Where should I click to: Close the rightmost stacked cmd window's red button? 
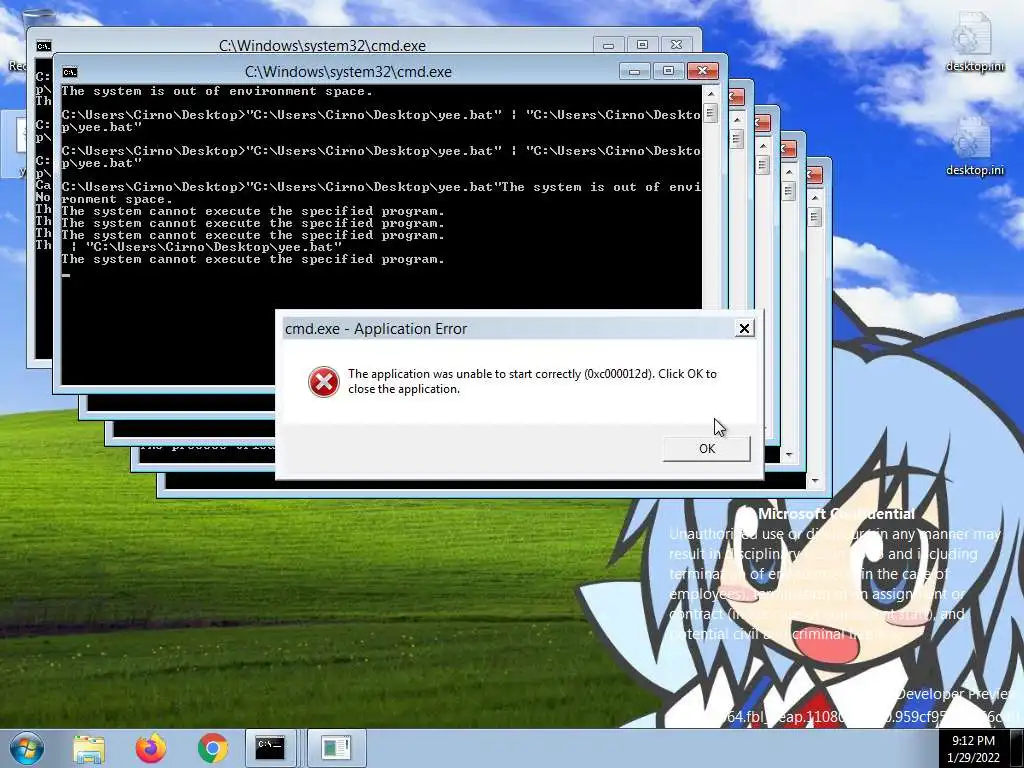(814, 175)
